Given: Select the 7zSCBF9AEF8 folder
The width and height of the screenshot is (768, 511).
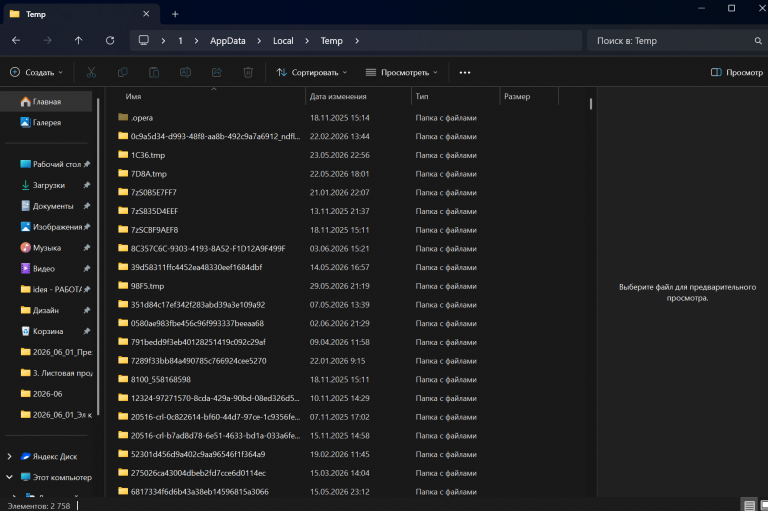Looking at the screenshot, I should tap(148, 230).
